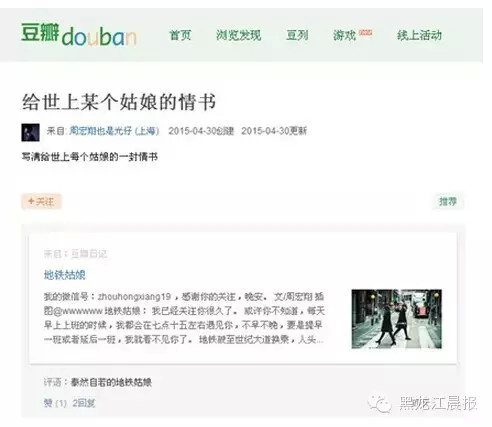This screenshot has width=492, height=427.
Task: Click the 泰然自若的地铁姑娘 comment text
Action: [111, 382]
